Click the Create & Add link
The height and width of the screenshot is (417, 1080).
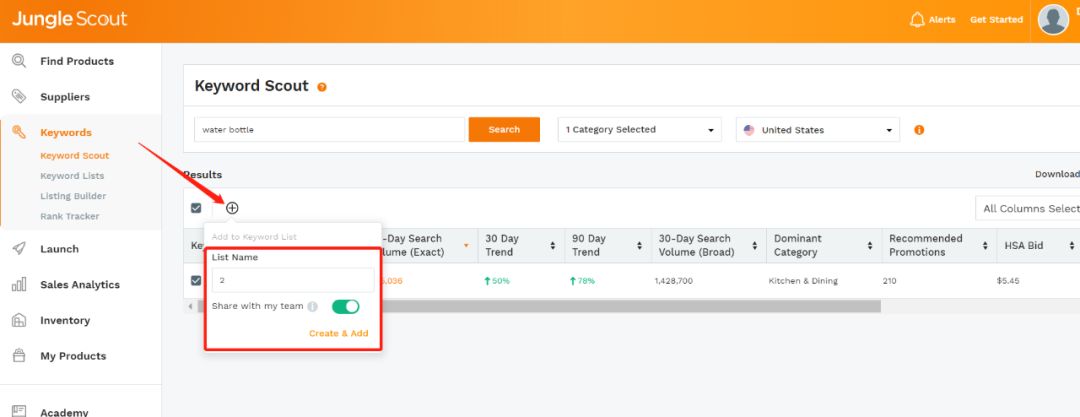(338, 333)
